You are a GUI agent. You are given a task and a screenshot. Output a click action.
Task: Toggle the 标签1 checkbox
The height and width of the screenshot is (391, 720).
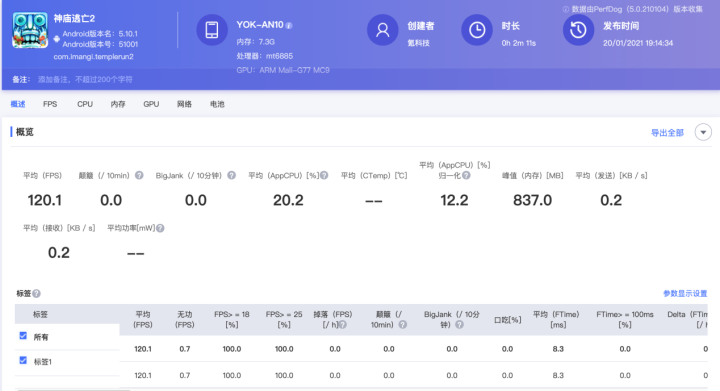[x=23, y=360]
